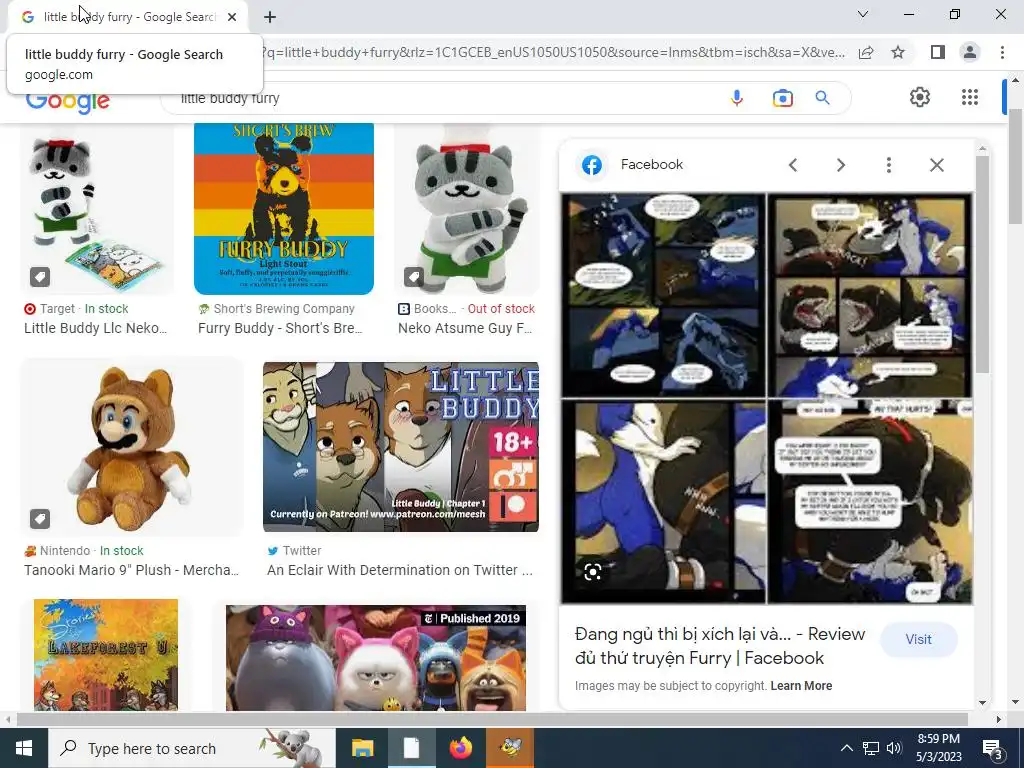This screenshot has height=768, width=1024.
Task: Open Target Little Buddy Neko plush thumbnail
Action: click(97, 209)
